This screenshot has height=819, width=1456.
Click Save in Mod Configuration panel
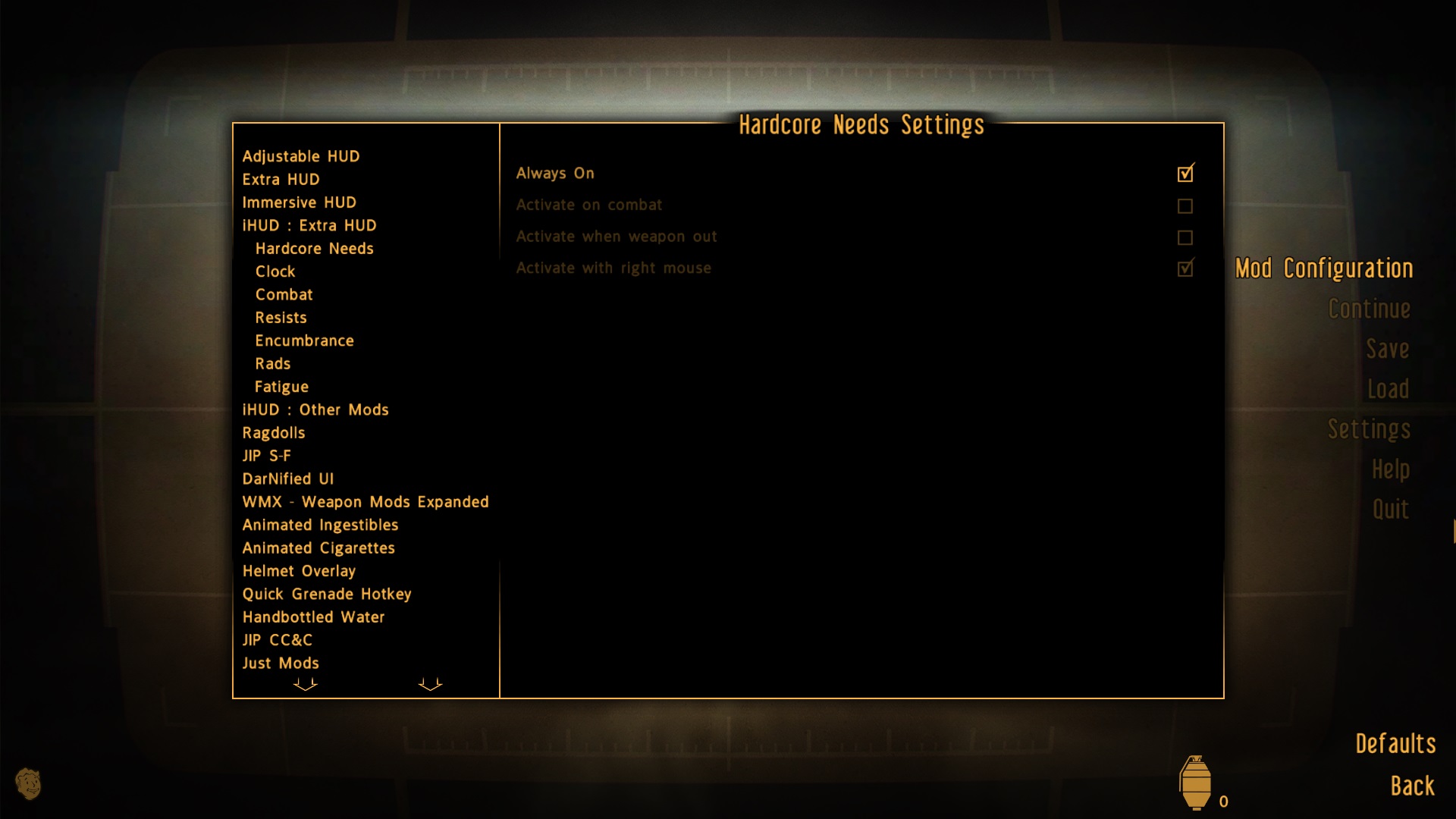pyautogui.click(x=1388, y=348)
